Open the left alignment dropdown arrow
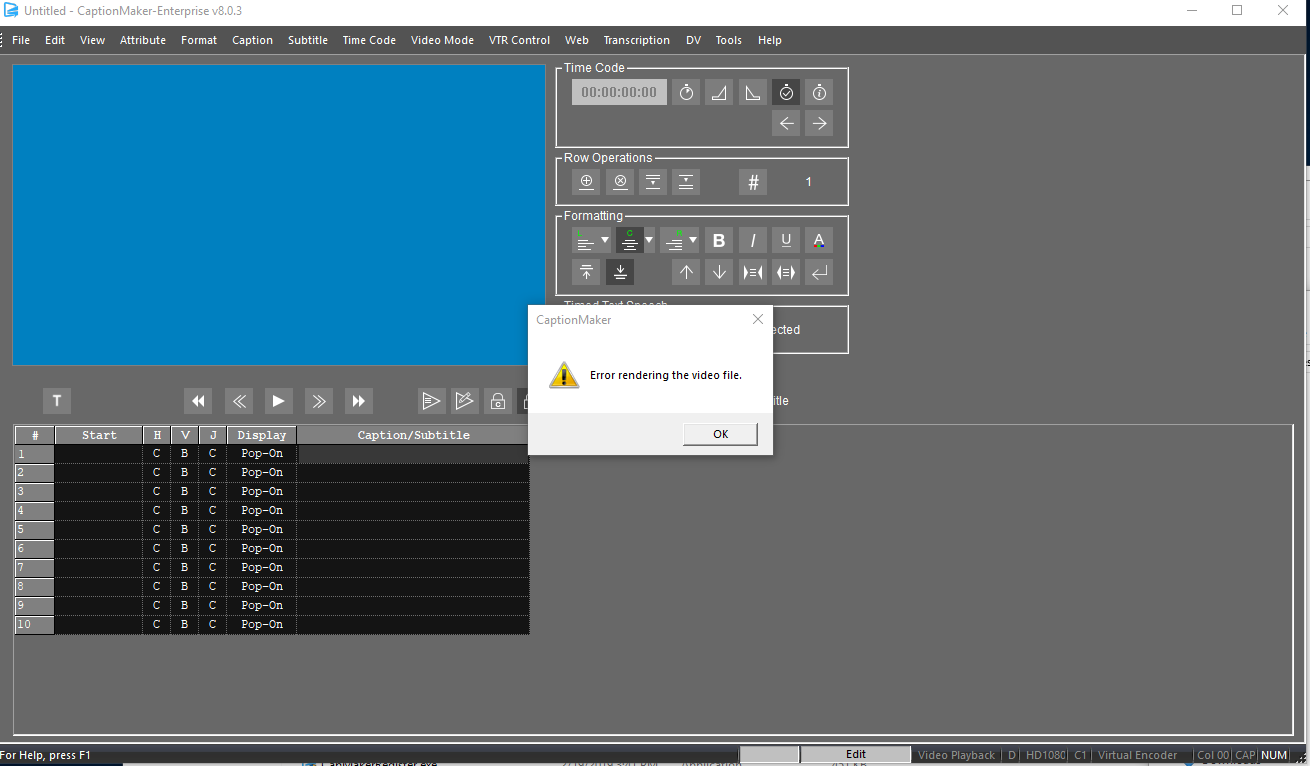 pos(605,240)
